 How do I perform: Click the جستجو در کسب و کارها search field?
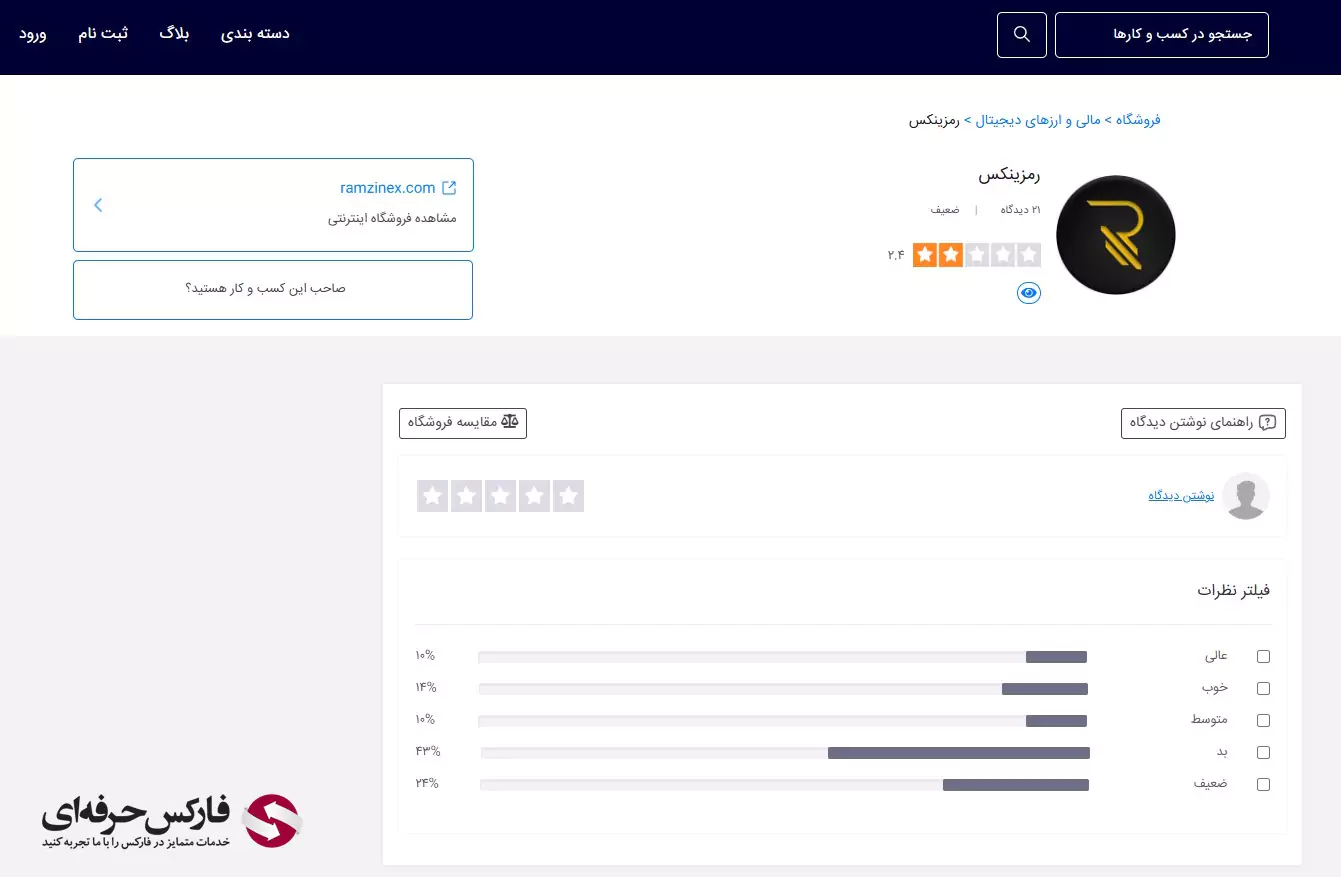pyautogui.click(x=1162, y=35)
